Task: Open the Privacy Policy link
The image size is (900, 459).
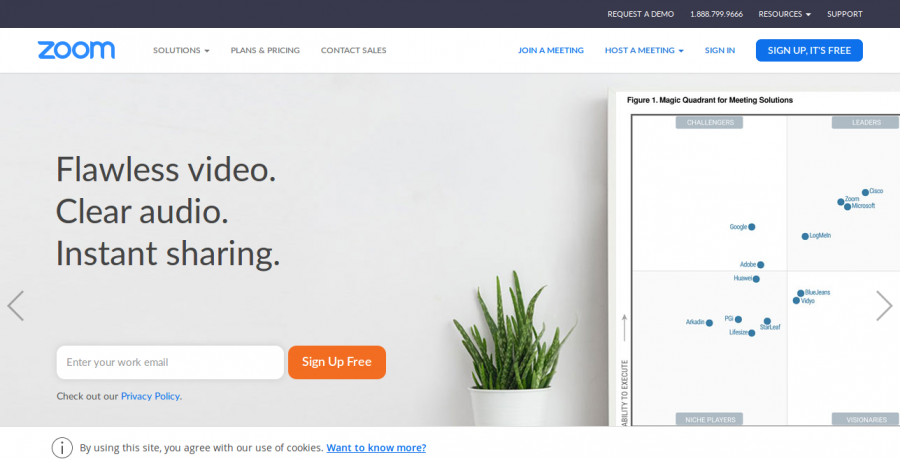Action: [x=151, y=396]
